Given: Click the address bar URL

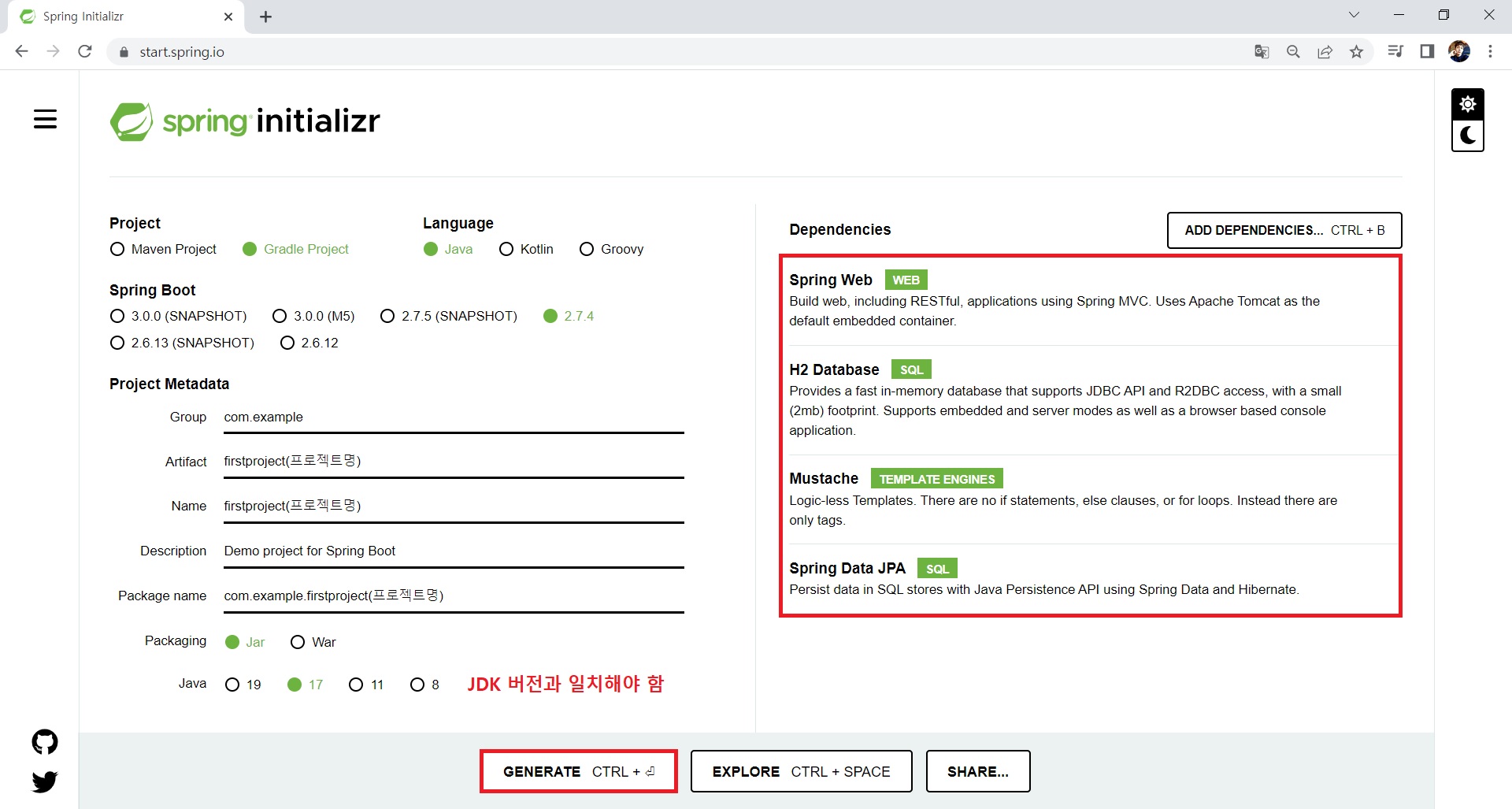Looking at the screenshot, I should [182, 52].
